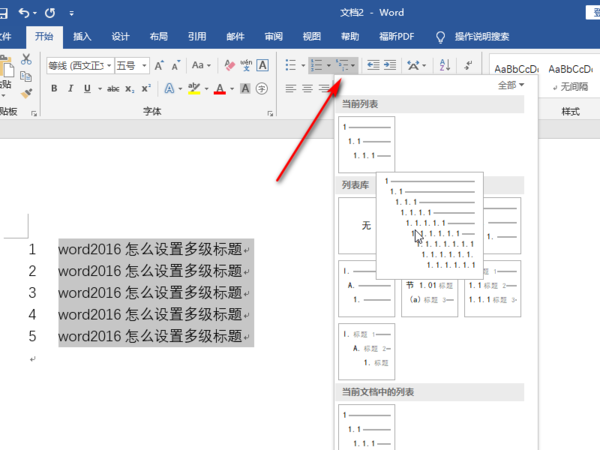Image resolution: width=600 pixels, height=450 pixels.
Task: Select 1.1 标题 2 list style
Action: 492,291
